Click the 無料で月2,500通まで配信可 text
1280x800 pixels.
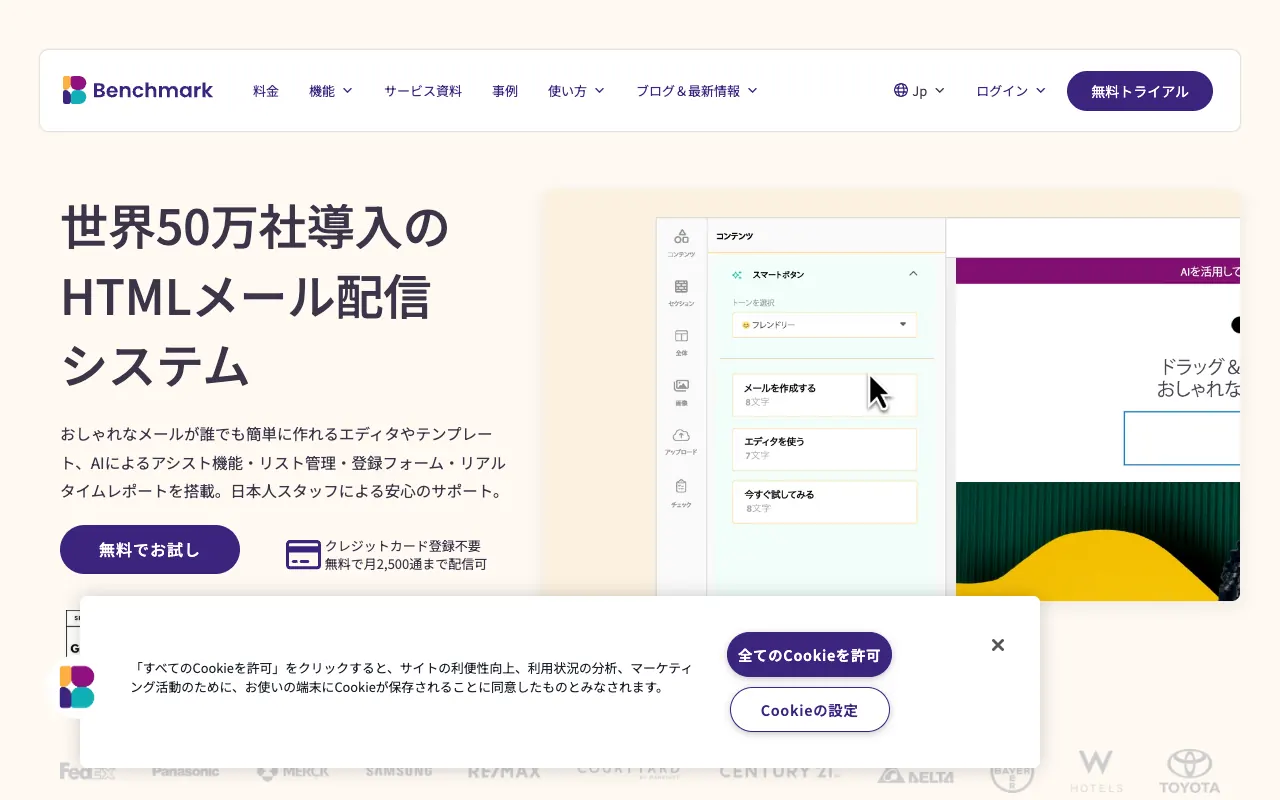coord(406,564)
